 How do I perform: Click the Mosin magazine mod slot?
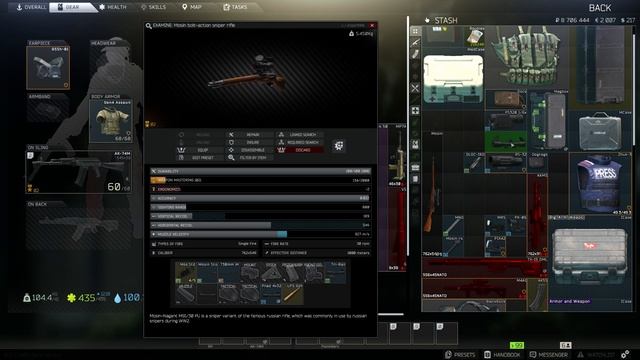pos(186,273)
